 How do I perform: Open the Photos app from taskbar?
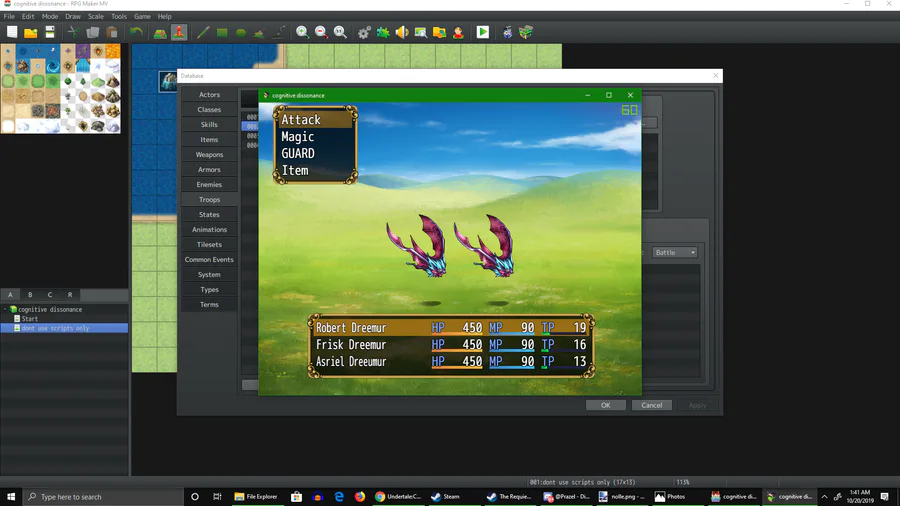click(670, 497)
